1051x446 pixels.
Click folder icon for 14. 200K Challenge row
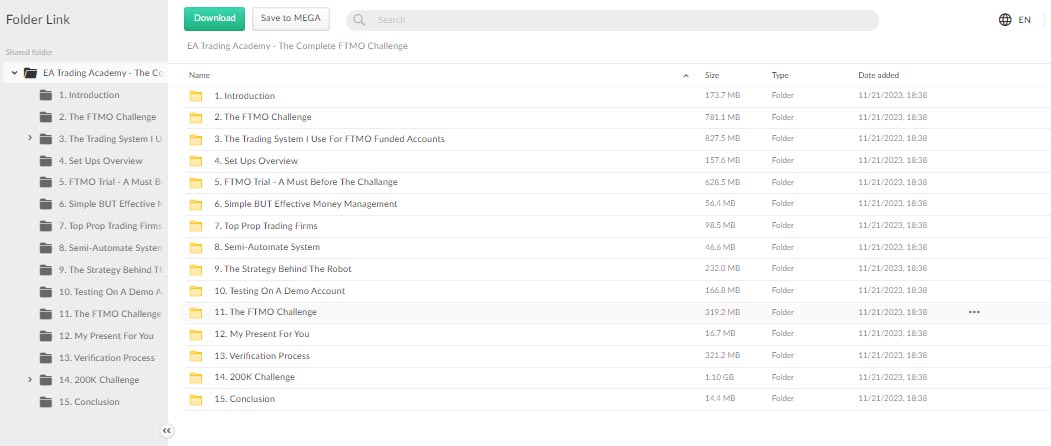196,378
